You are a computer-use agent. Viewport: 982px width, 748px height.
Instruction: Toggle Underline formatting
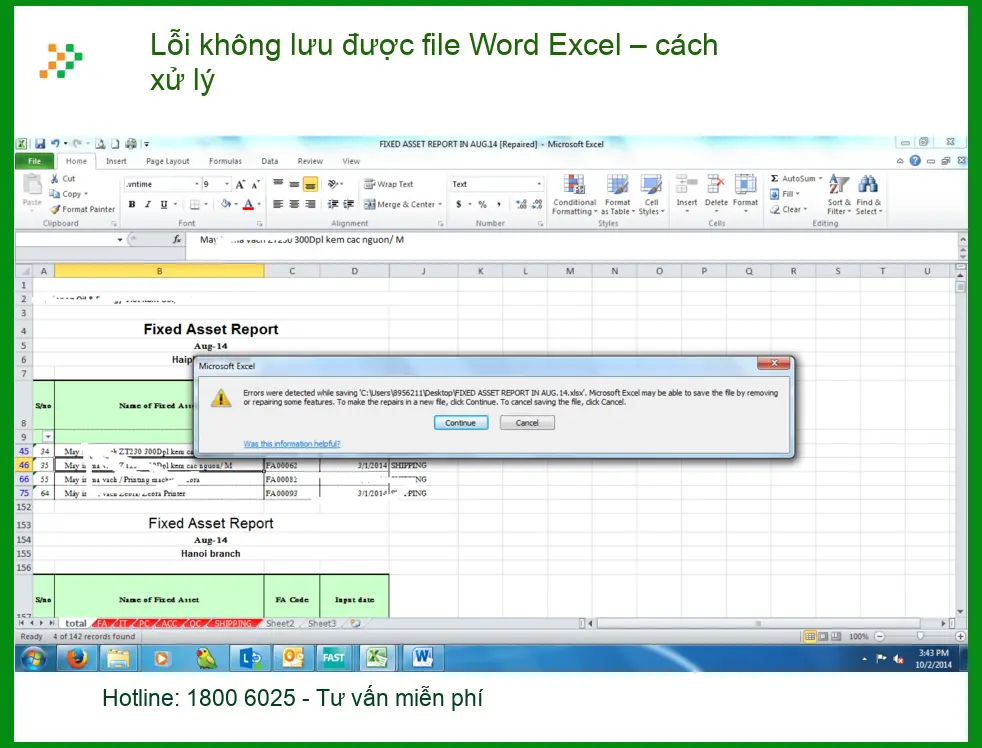click(164, 204)
